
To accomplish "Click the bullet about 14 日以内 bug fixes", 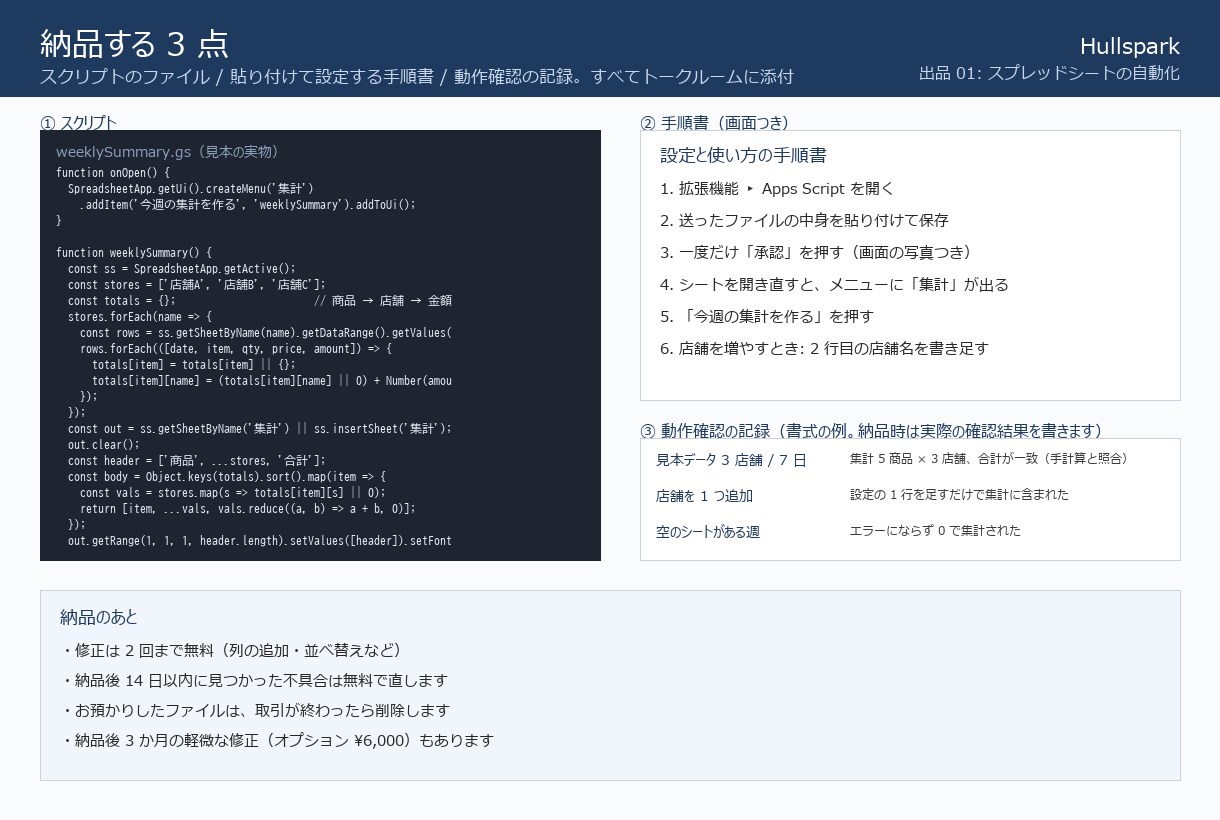I will coord(254,680).
